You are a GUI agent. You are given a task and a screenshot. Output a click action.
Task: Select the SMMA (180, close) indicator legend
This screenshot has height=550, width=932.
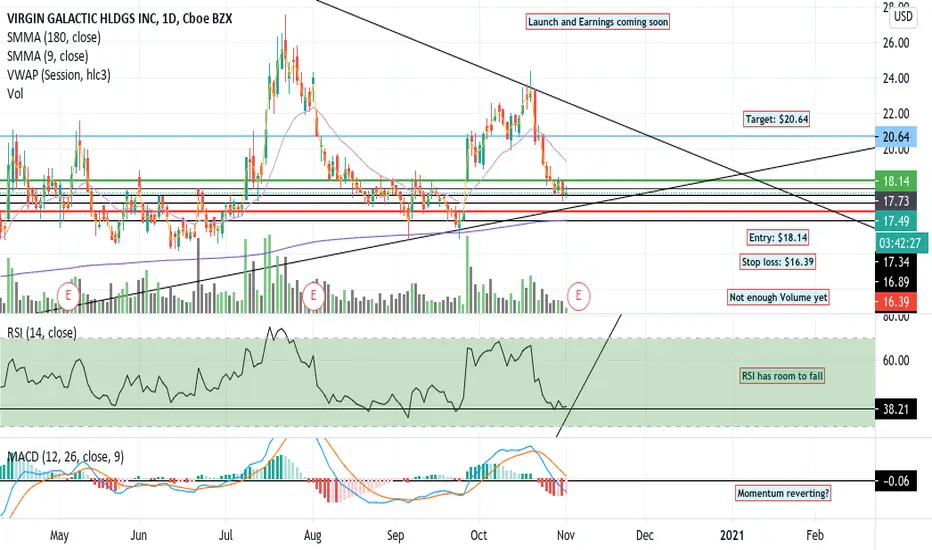(53, 37)
